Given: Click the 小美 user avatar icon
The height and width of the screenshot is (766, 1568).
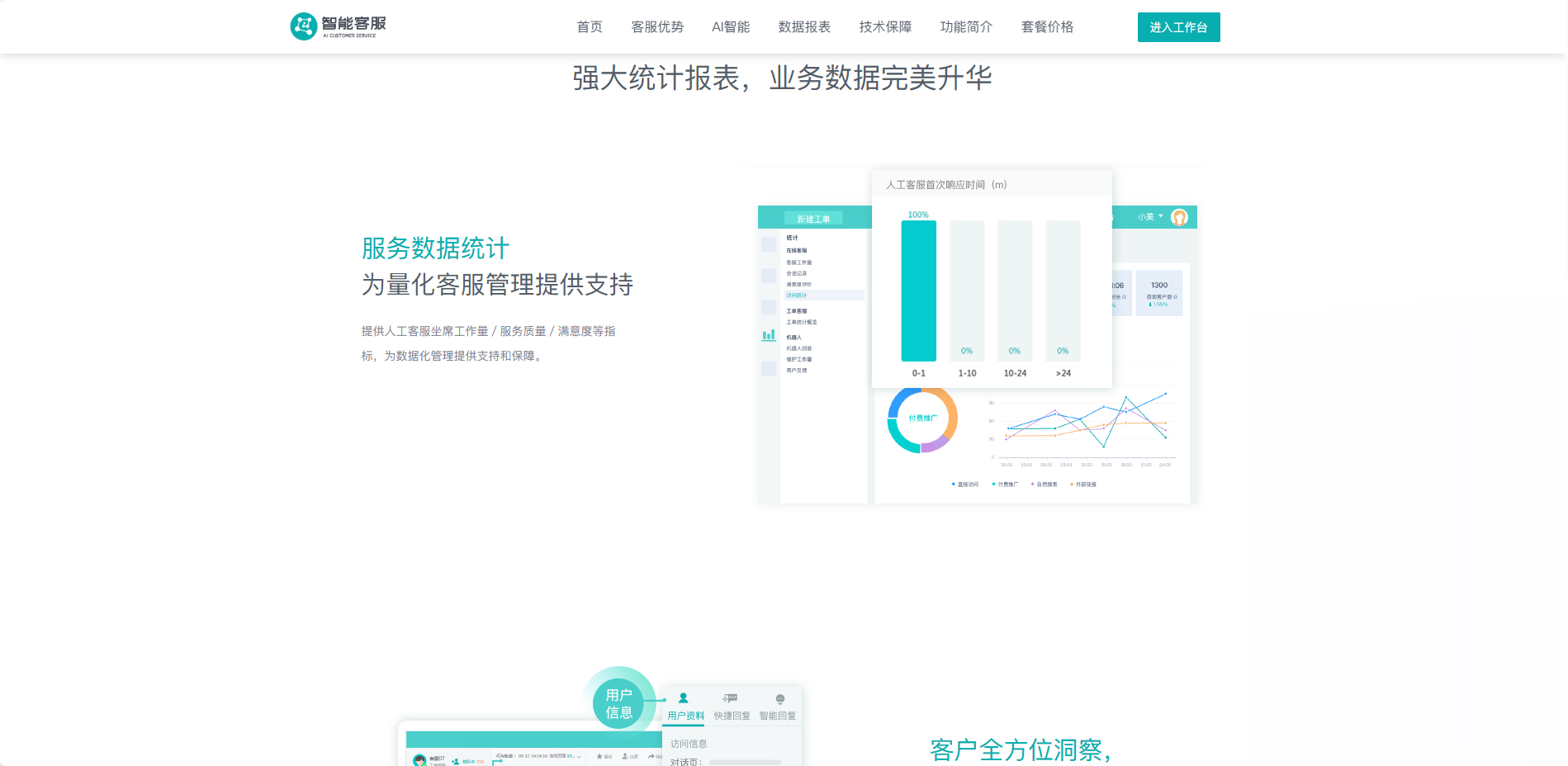Looking at the screenshot, I should tap(1179, 217).
